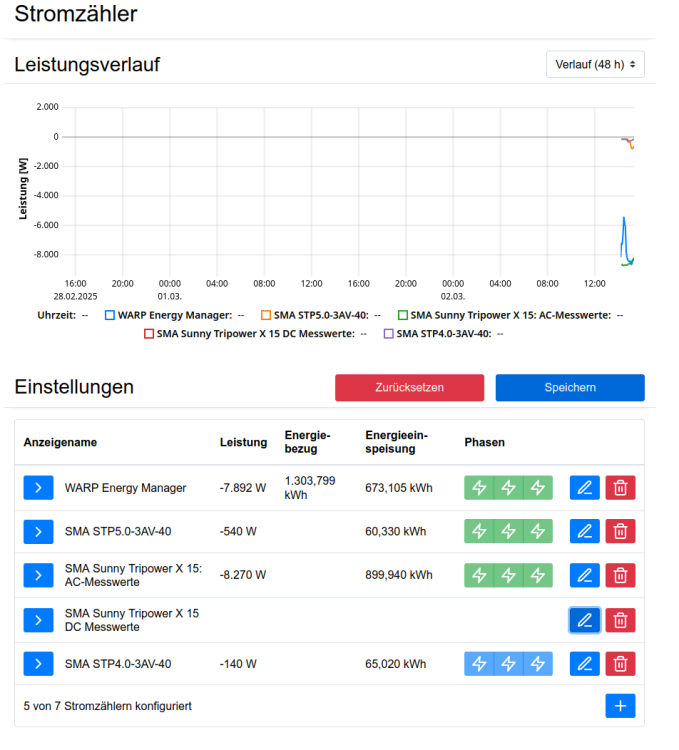
Task: Click the Speichern button
Action: (x=570, y=388)
